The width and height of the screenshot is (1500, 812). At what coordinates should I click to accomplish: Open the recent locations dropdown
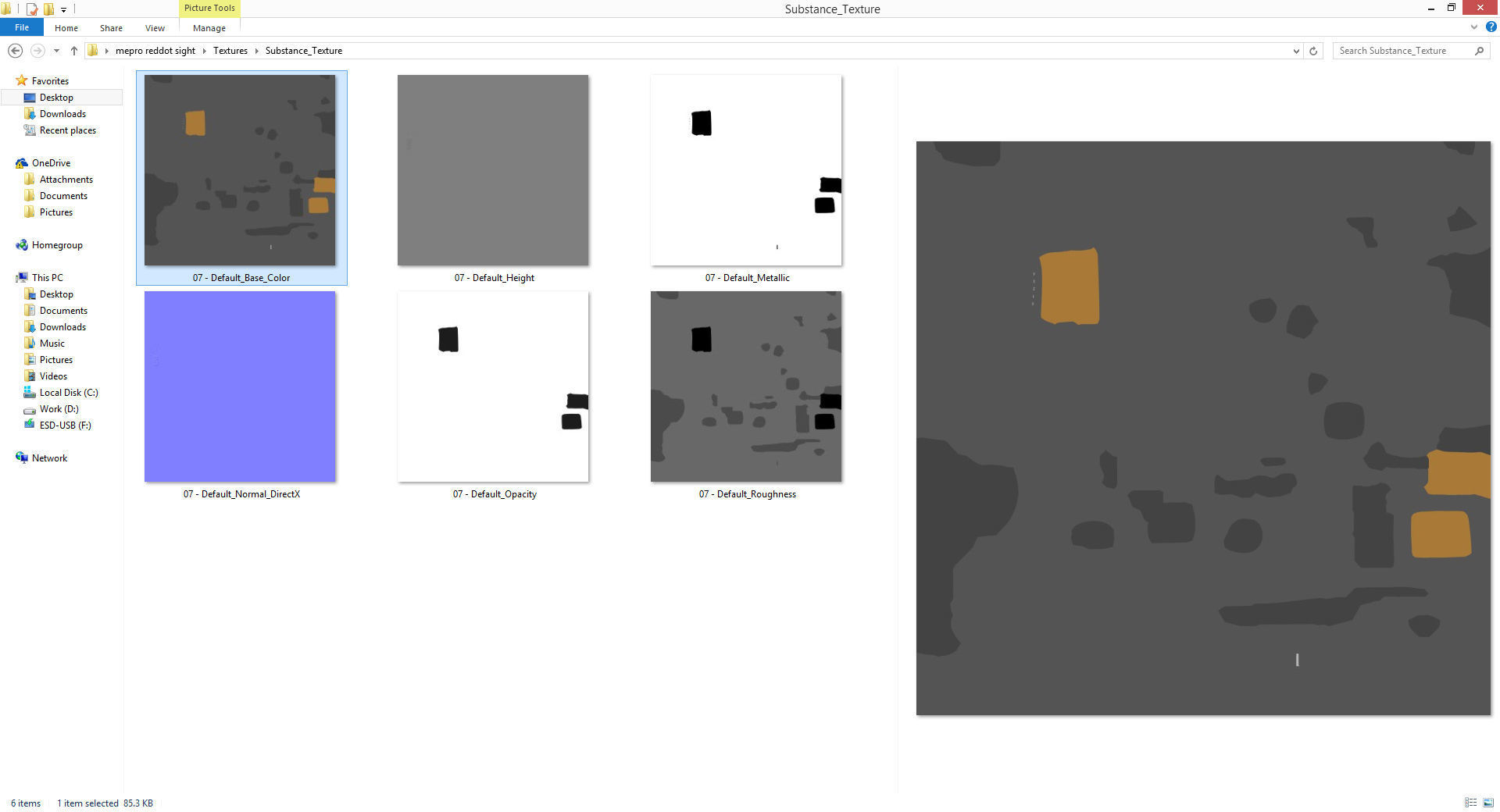point(56,51)
